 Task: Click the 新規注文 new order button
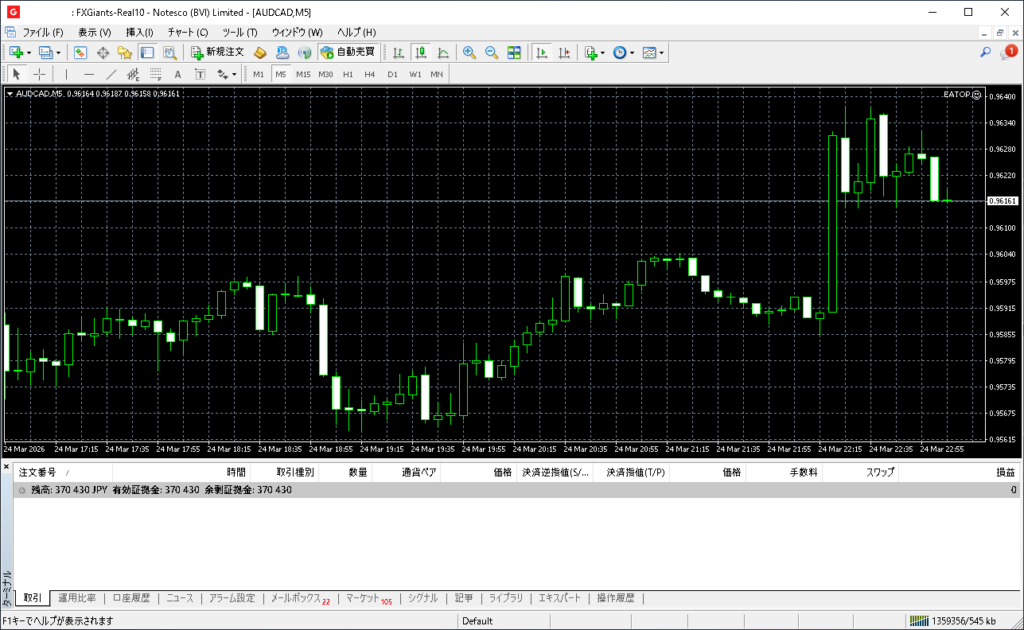tap(217, 52)
